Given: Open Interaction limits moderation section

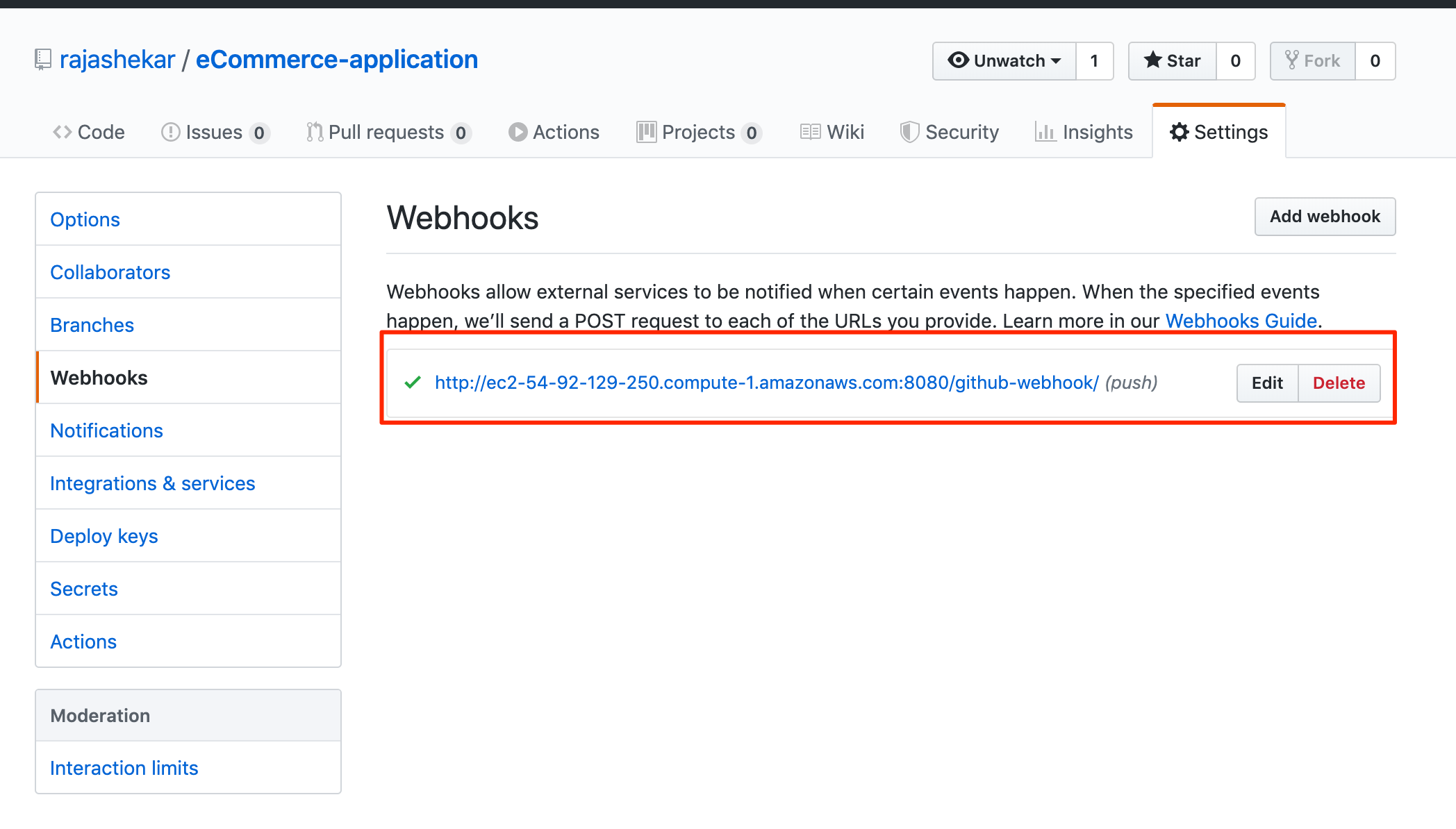Looking at the screenshot, I should point(124,768).
